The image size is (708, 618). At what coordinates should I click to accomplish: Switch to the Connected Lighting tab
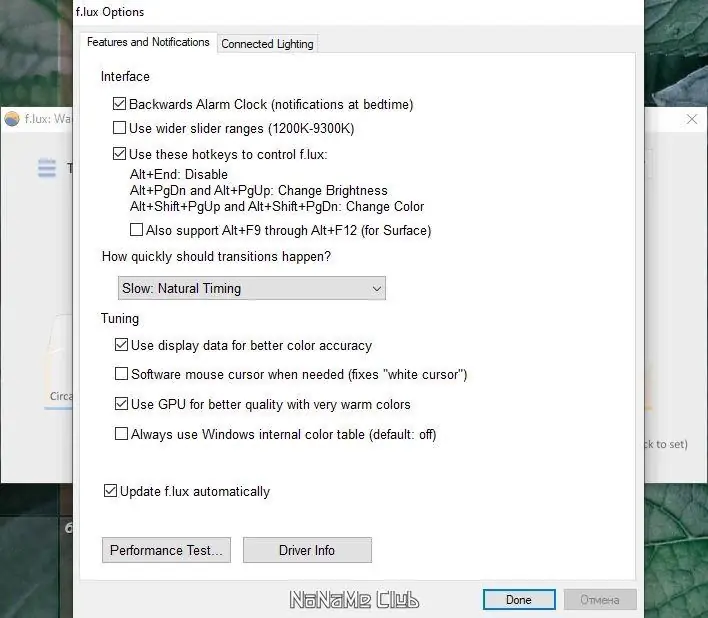(267, 44)
